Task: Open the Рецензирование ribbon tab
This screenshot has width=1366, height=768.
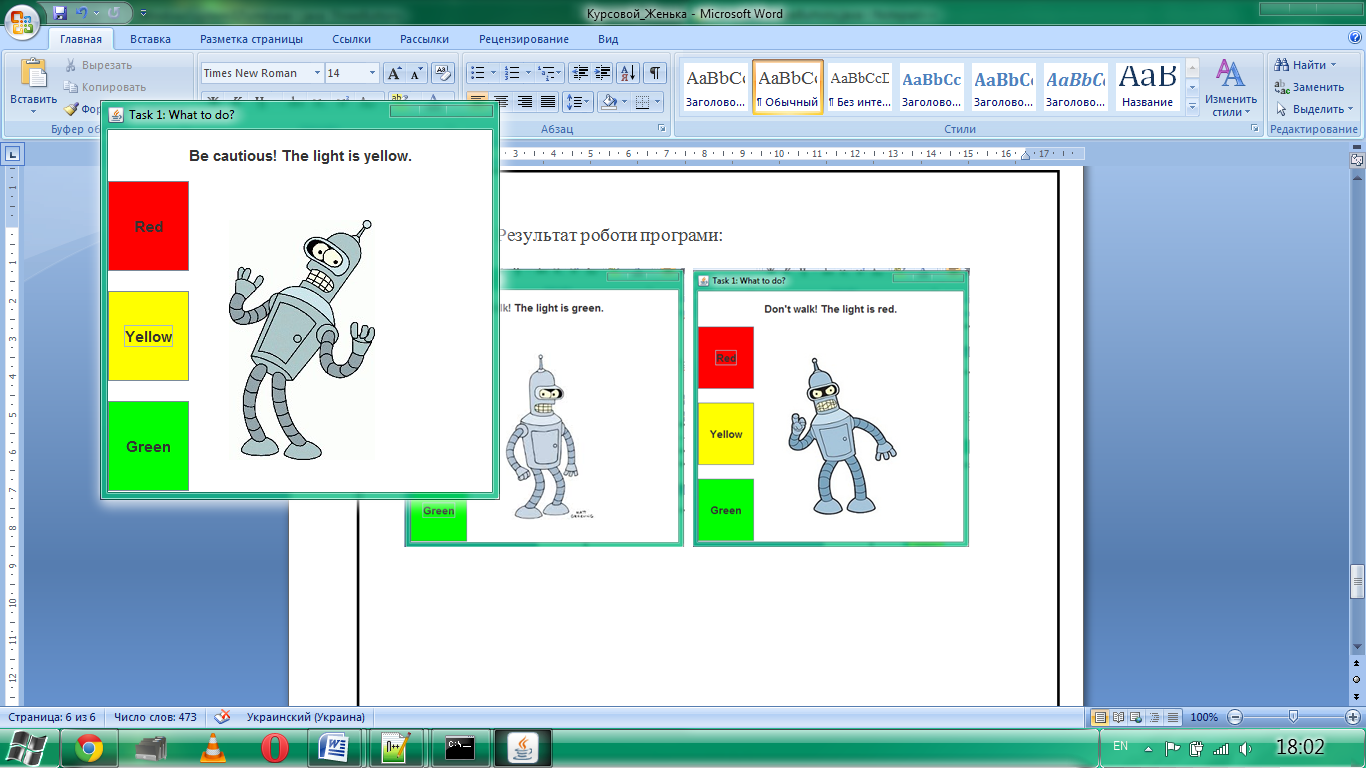Action: click(524, 39)
